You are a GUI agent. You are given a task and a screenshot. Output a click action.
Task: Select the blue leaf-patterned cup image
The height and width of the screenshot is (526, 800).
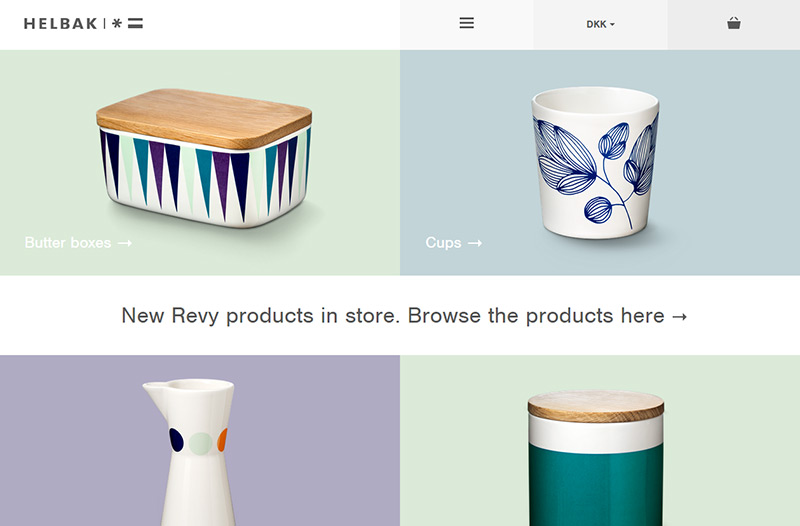(x=595, y=163)
